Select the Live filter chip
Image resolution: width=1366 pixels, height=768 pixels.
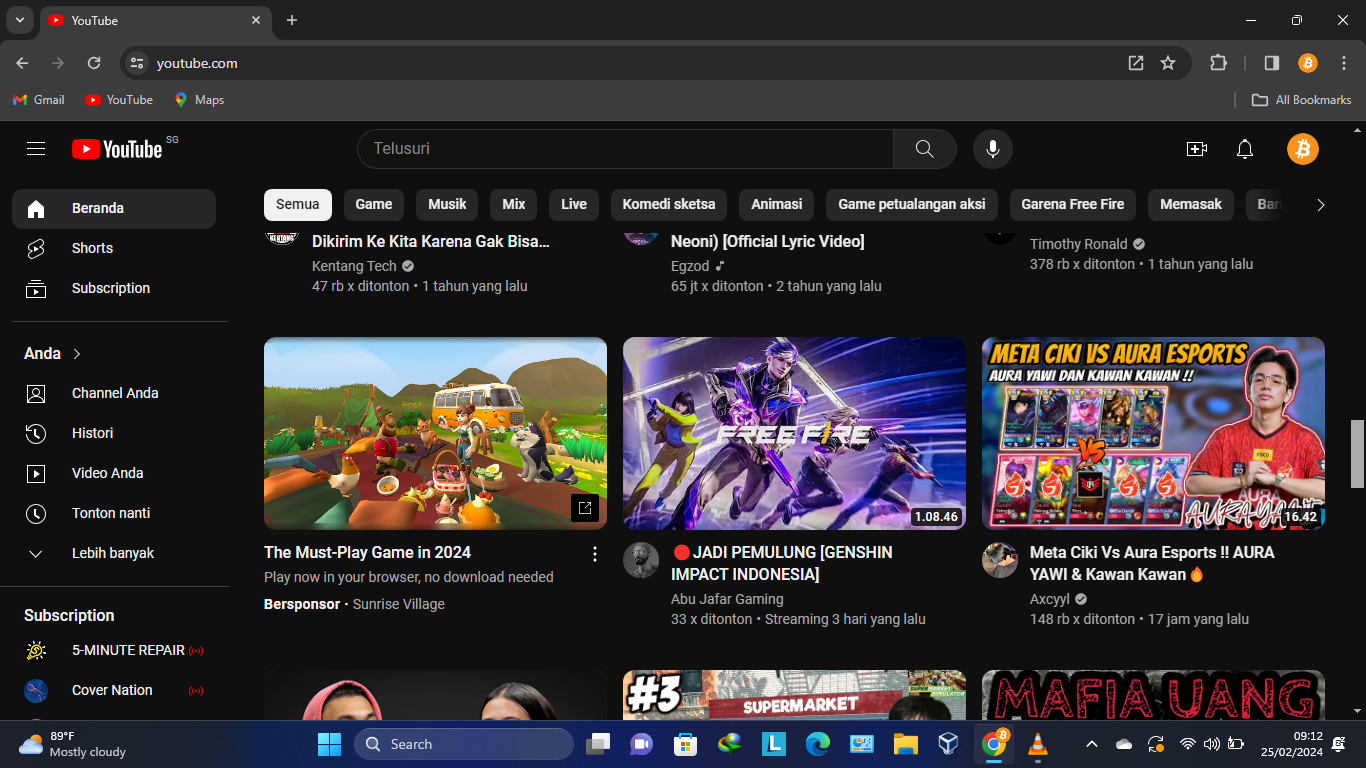pos(574,204)
